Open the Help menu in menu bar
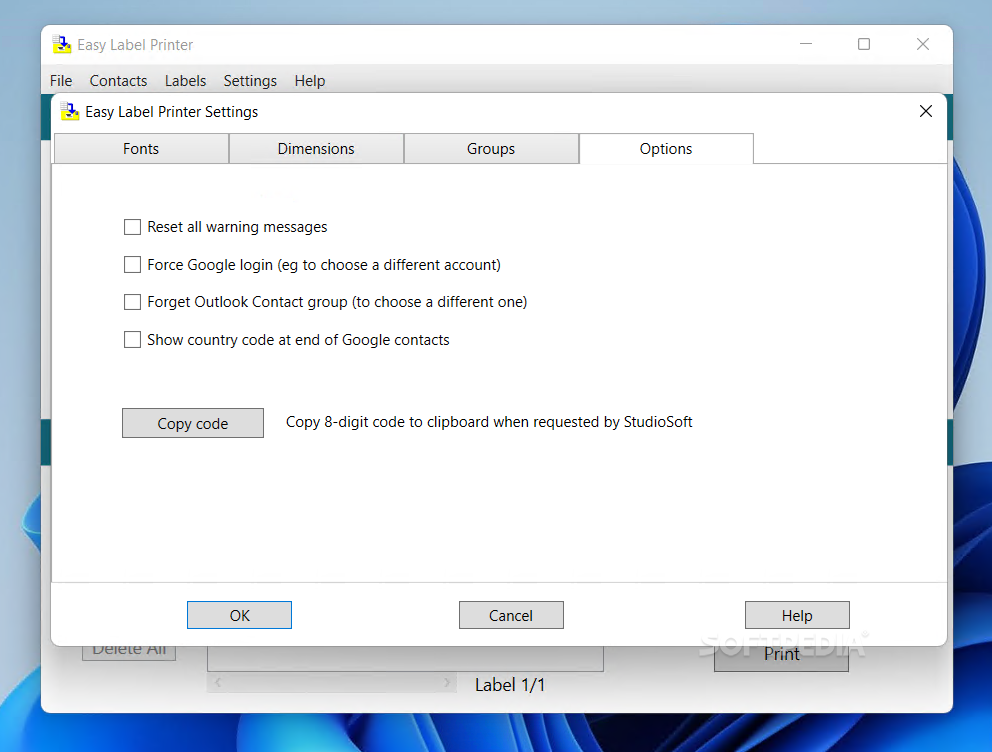The height and width of the screenshot is (752, 992). point(309,81)
